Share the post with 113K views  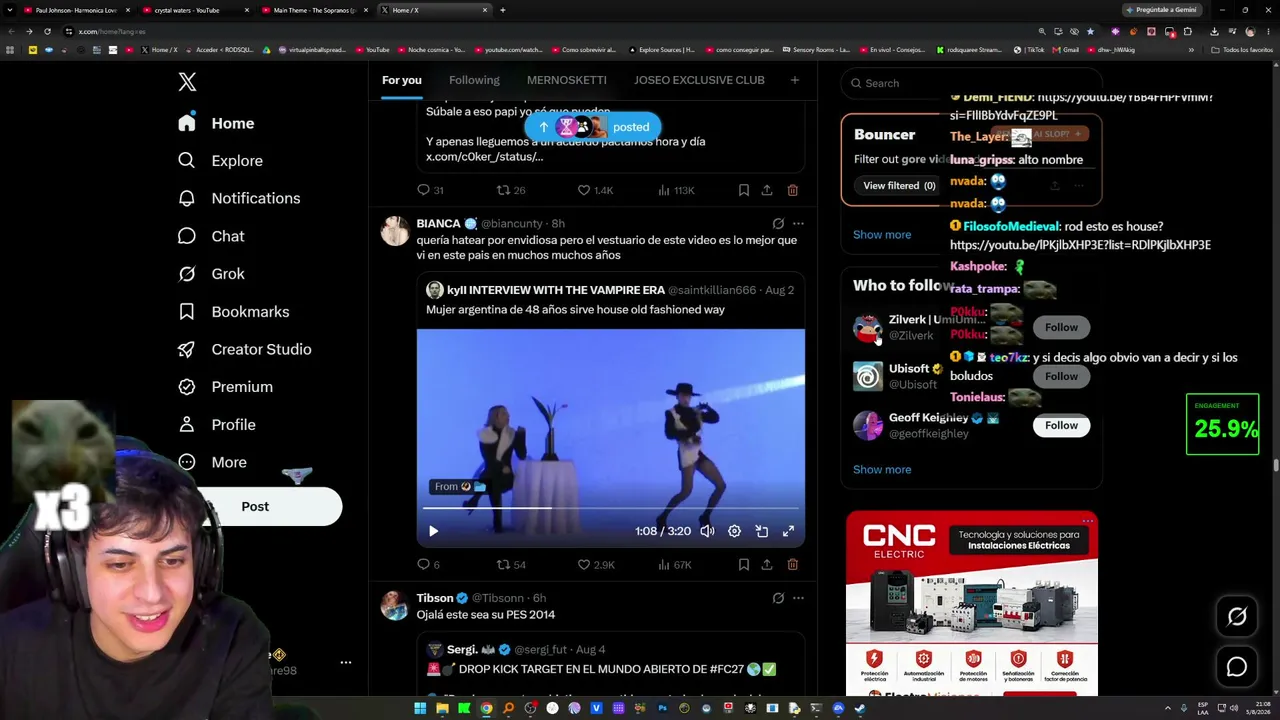point(767,190)
